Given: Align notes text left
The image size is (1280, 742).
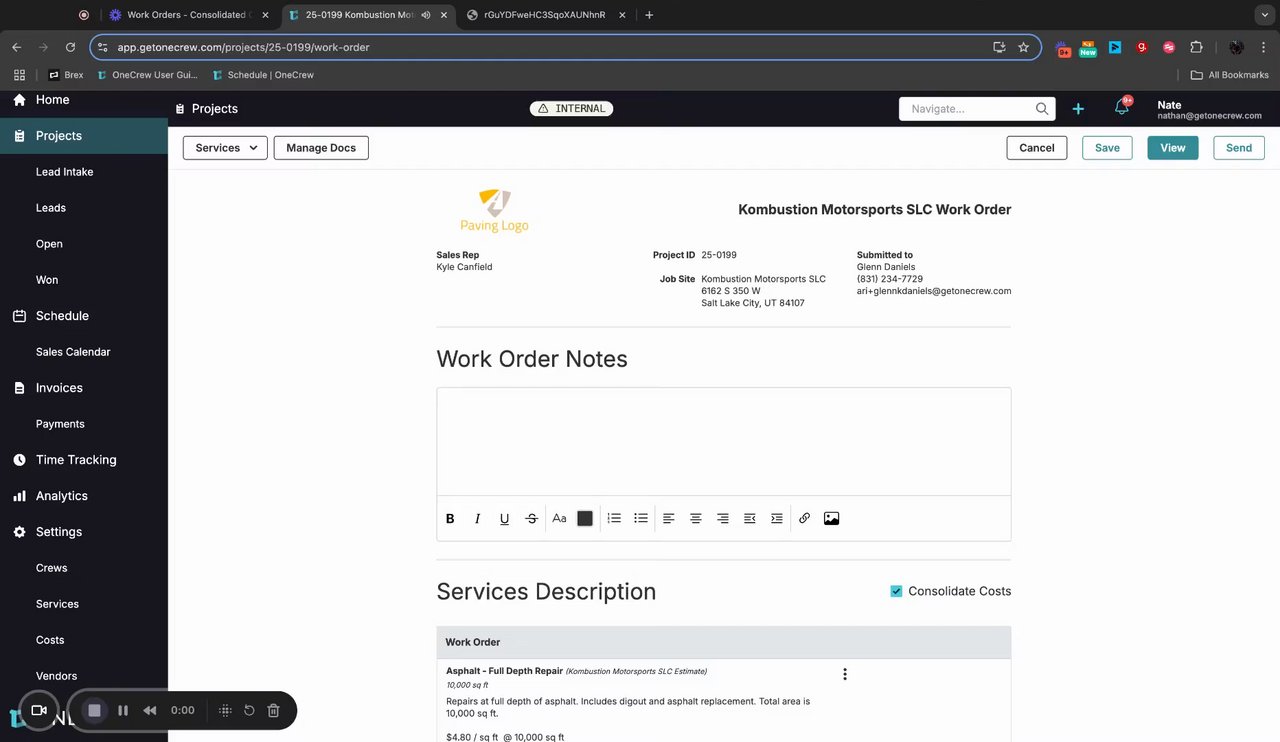Looking at the screenshot, I should point(669,518).
